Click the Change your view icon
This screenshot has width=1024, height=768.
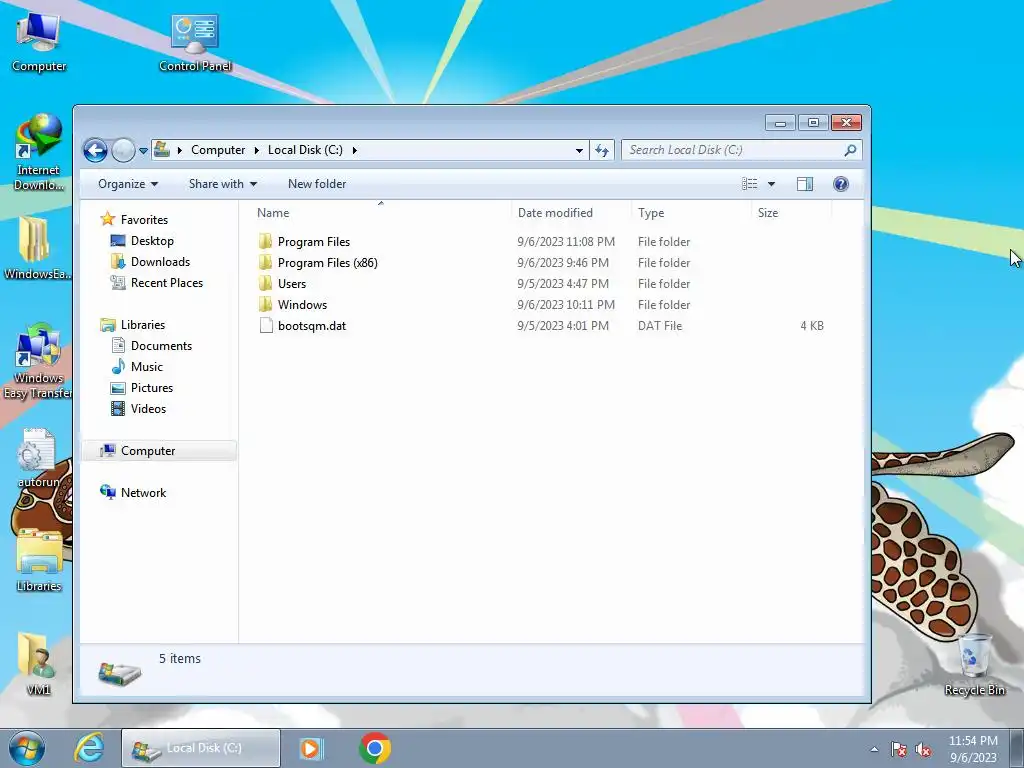[750, 184]
